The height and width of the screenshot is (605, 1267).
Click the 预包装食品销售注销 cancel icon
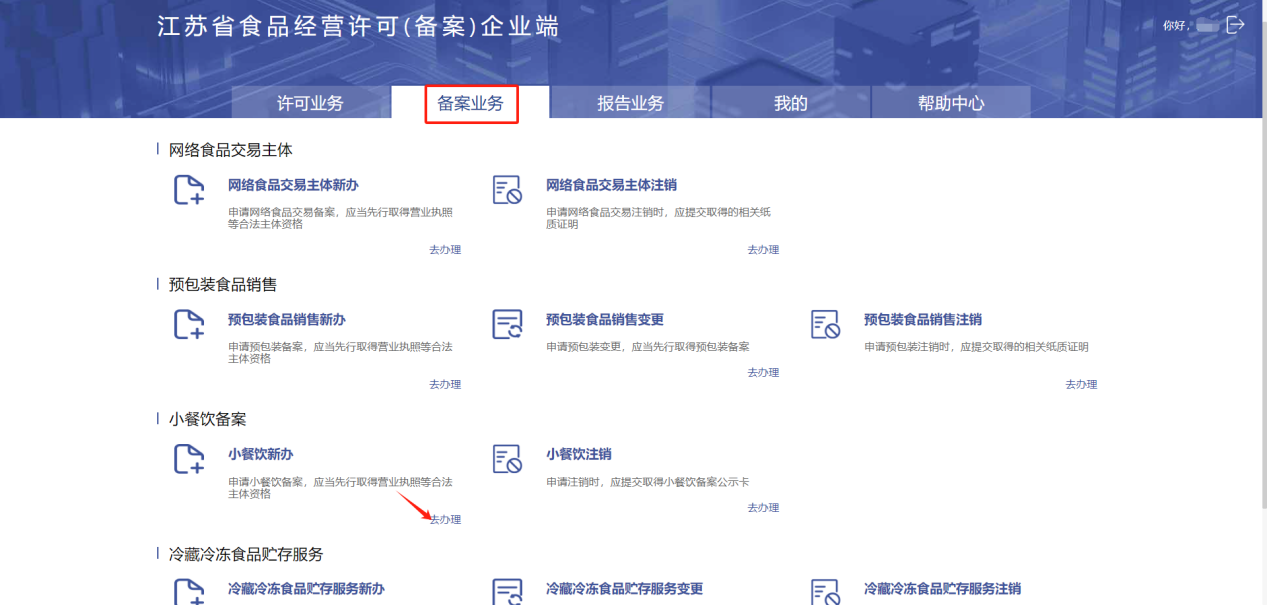click(825, 325)
